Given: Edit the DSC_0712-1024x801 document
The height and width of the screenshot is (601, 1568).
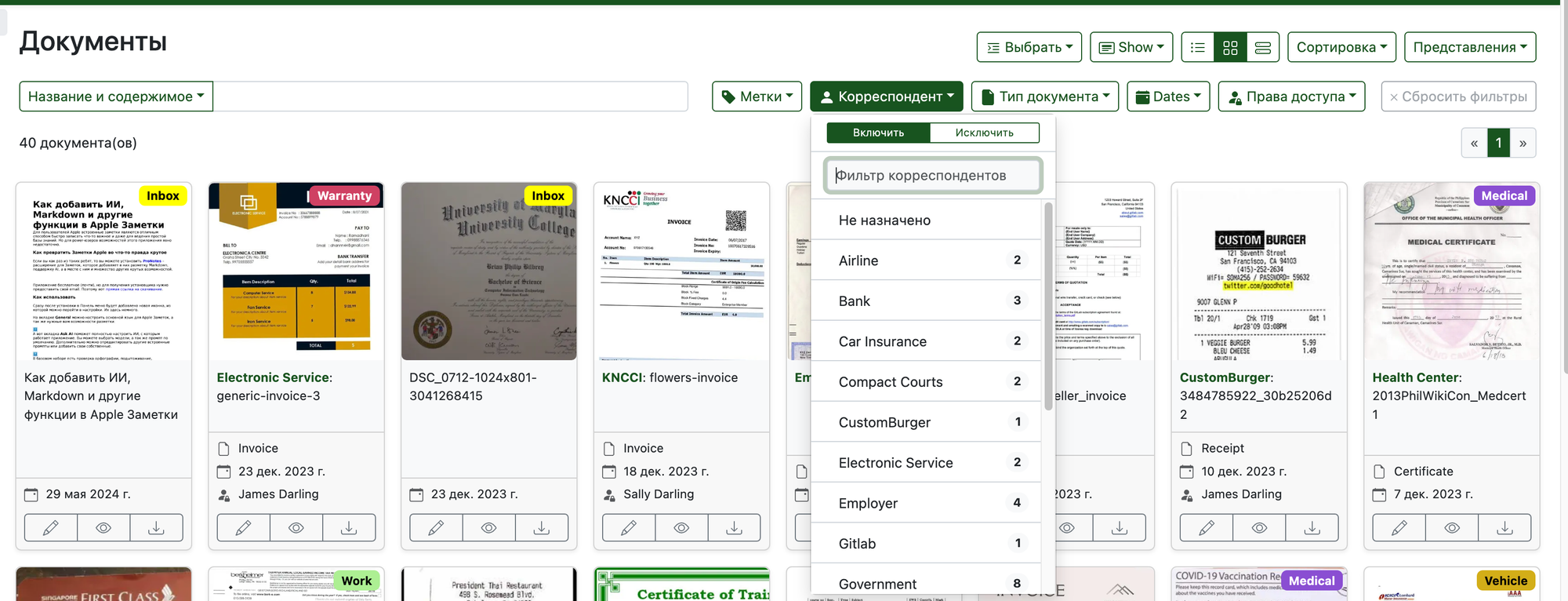Looking at the screenshot, I should (436, 528).
